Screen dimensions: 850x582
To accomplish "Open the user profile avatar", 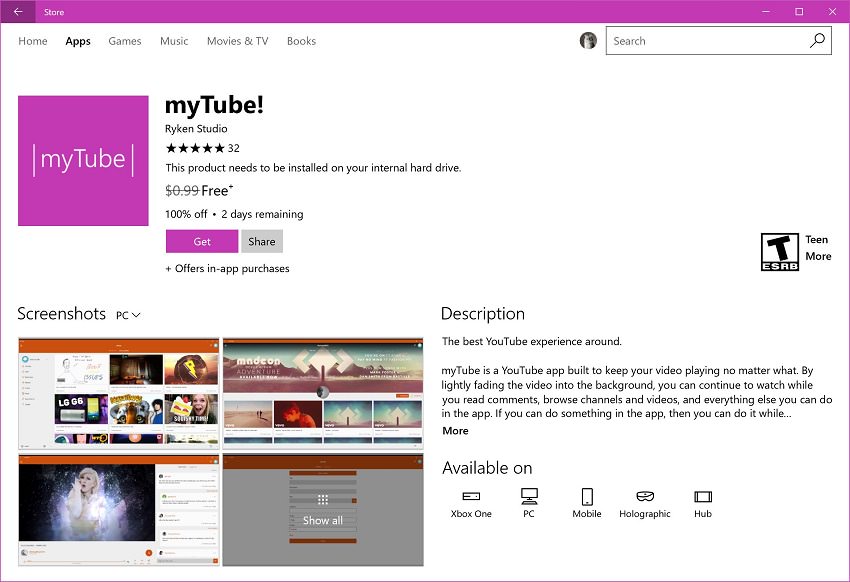I will tap(588, 41).
